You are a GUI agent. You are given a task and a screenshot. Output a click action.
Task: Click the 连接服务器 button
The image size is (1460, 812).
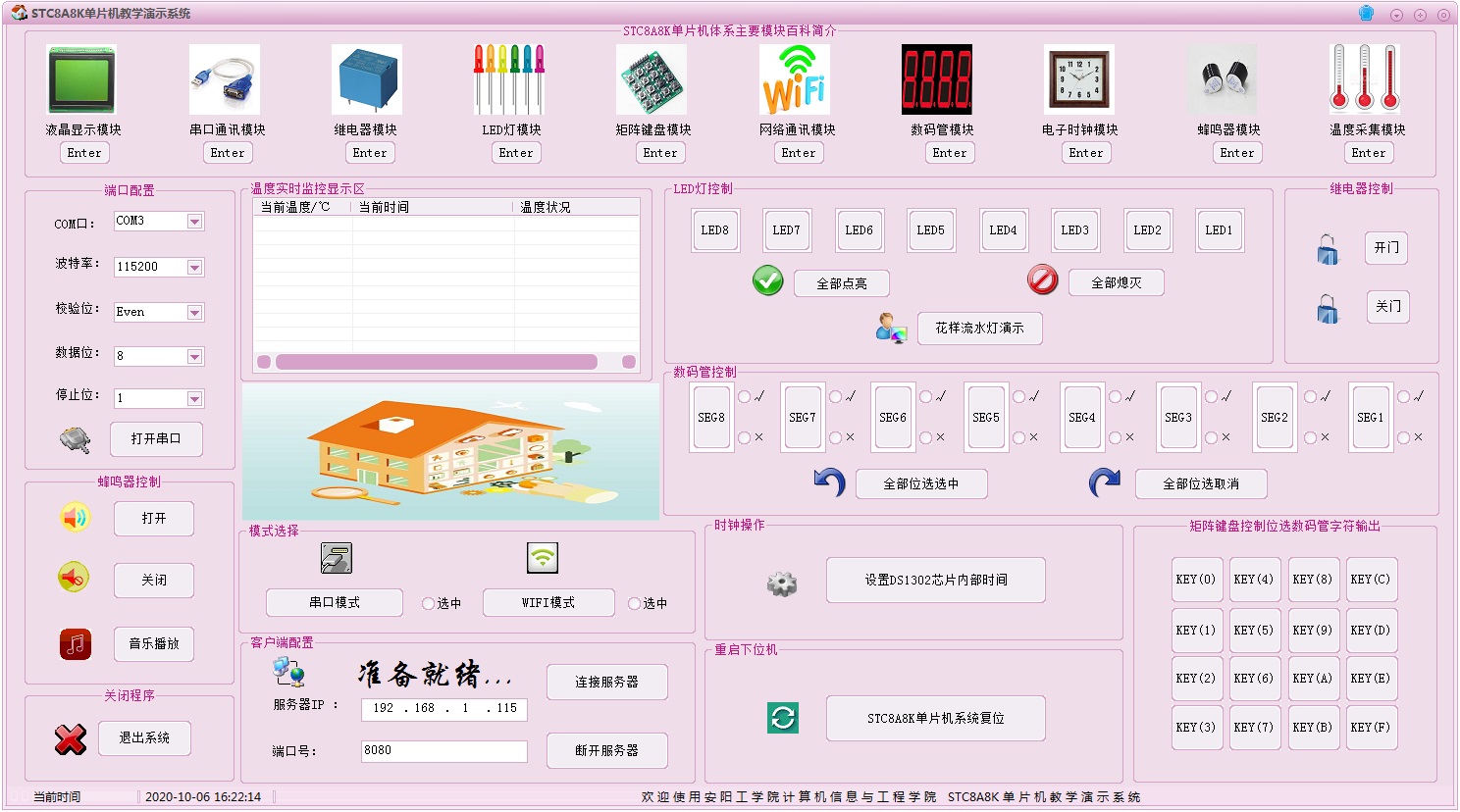[606, 682]
